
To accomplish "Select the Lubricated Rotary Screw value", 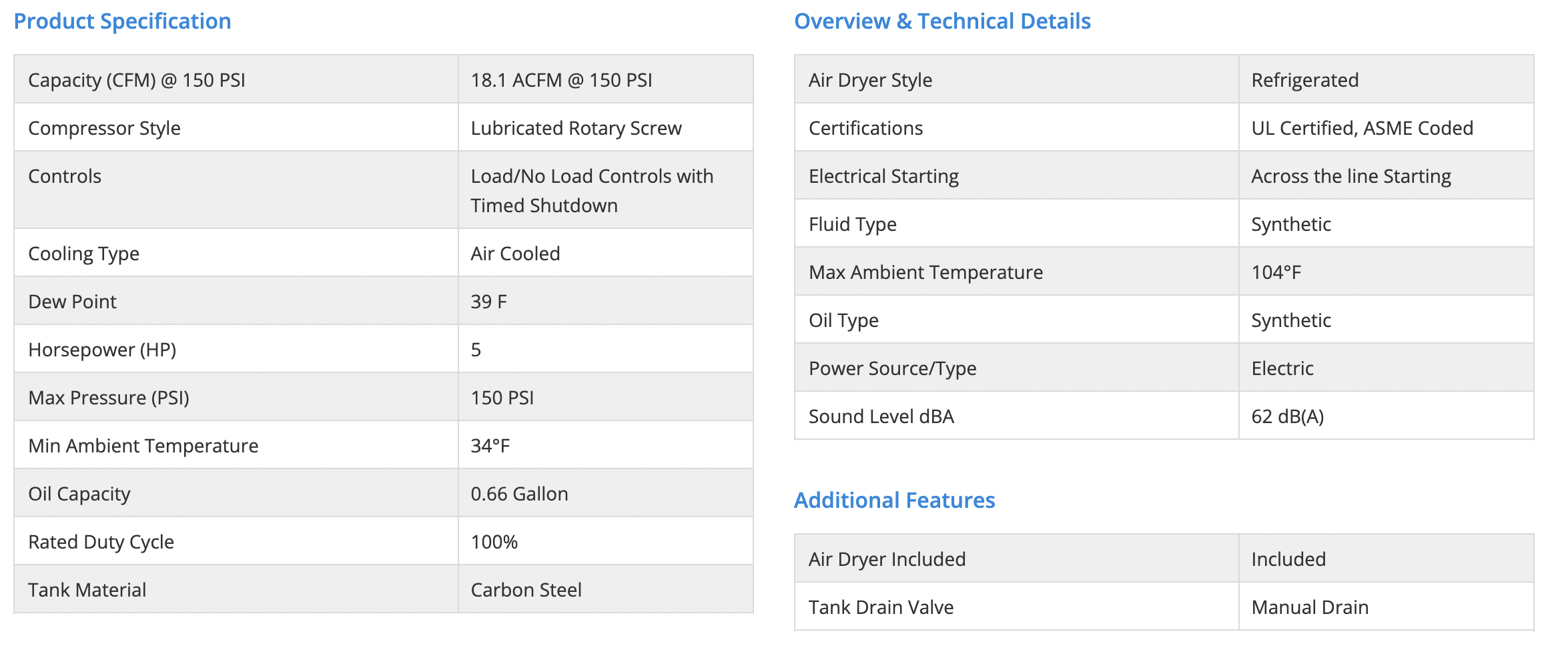I will pos(576,128).
